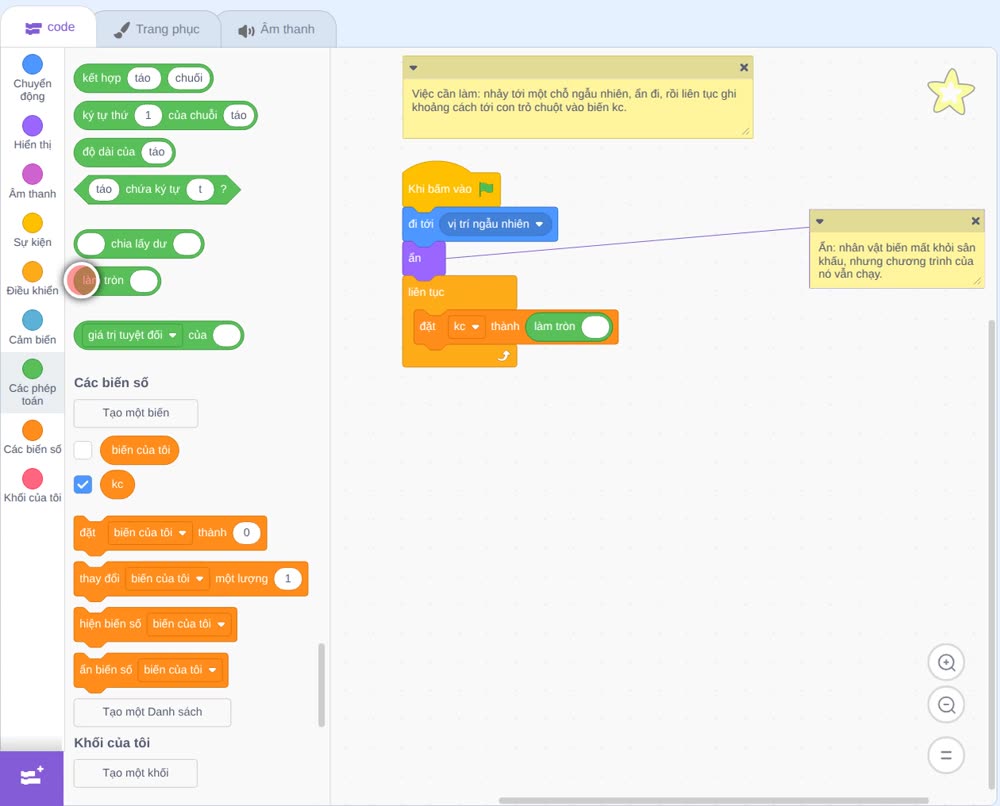Open variable dropdown in hiện biến số block
The image size is (1000, 806).
pyautogui.click(x=189, y=624)
